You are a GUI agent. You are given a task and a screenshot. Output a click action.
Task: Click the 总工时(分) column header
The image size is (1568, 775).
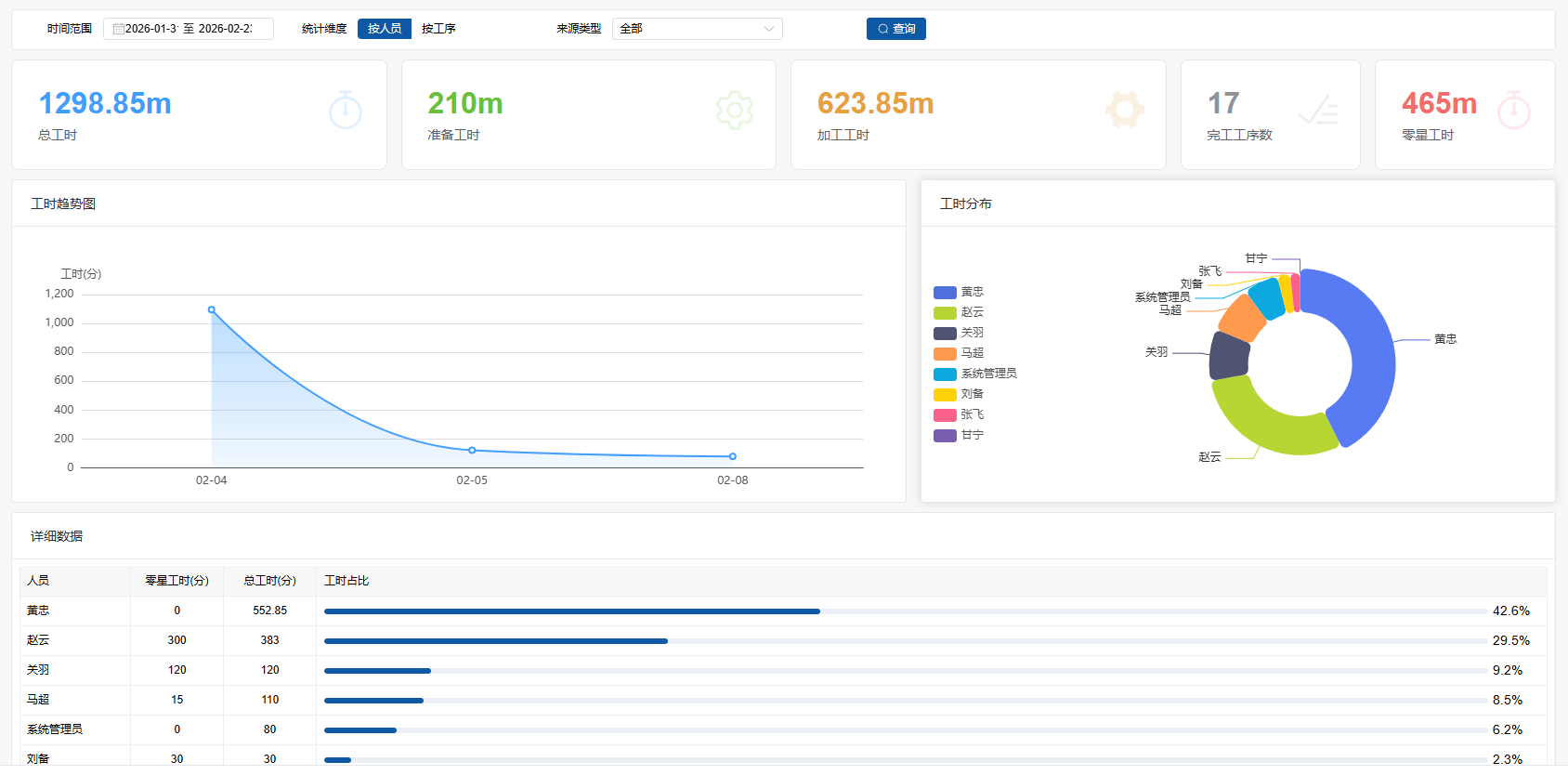point(269,581)
